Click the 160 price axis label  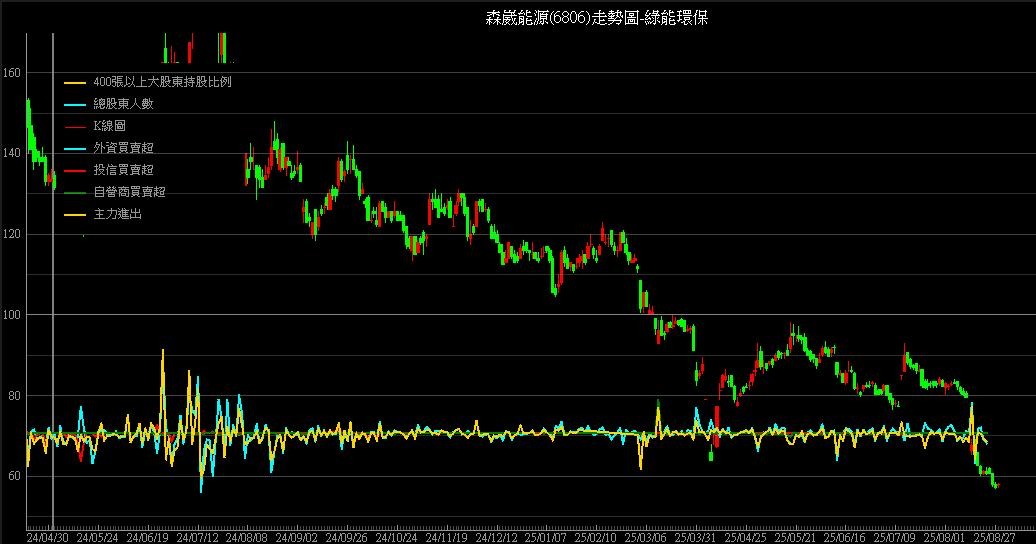point(11,73)
